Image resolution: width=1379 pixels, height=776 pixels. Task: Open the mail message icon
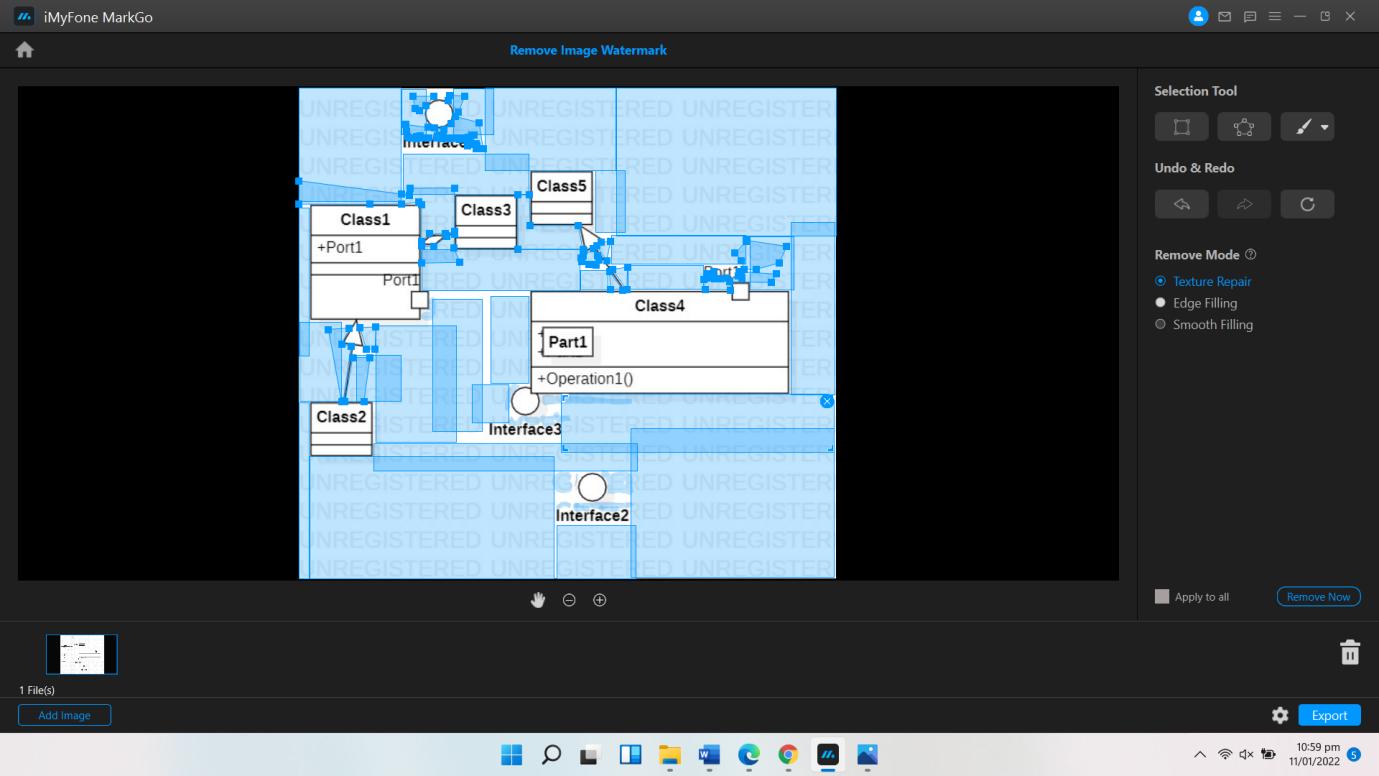pyautogui.click(x=1225, y=17)
